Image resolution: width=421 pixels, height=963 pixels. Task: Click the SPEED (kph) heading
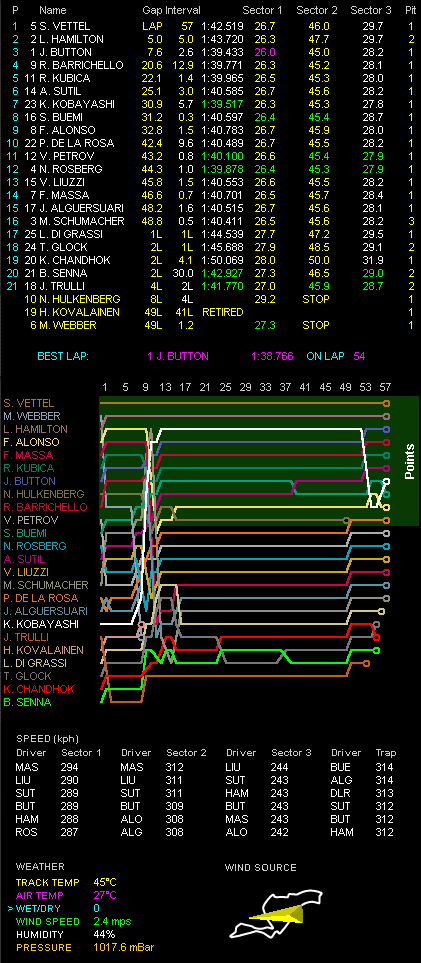(x=47, y=739)
